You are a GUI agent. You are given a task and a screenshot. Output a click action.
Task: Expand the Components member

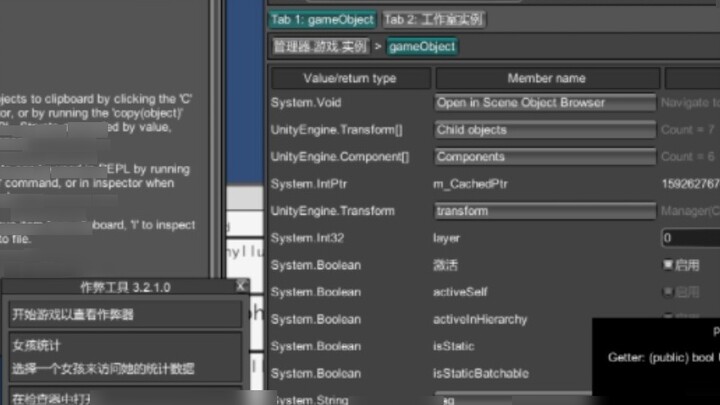(x=545, y=156)
